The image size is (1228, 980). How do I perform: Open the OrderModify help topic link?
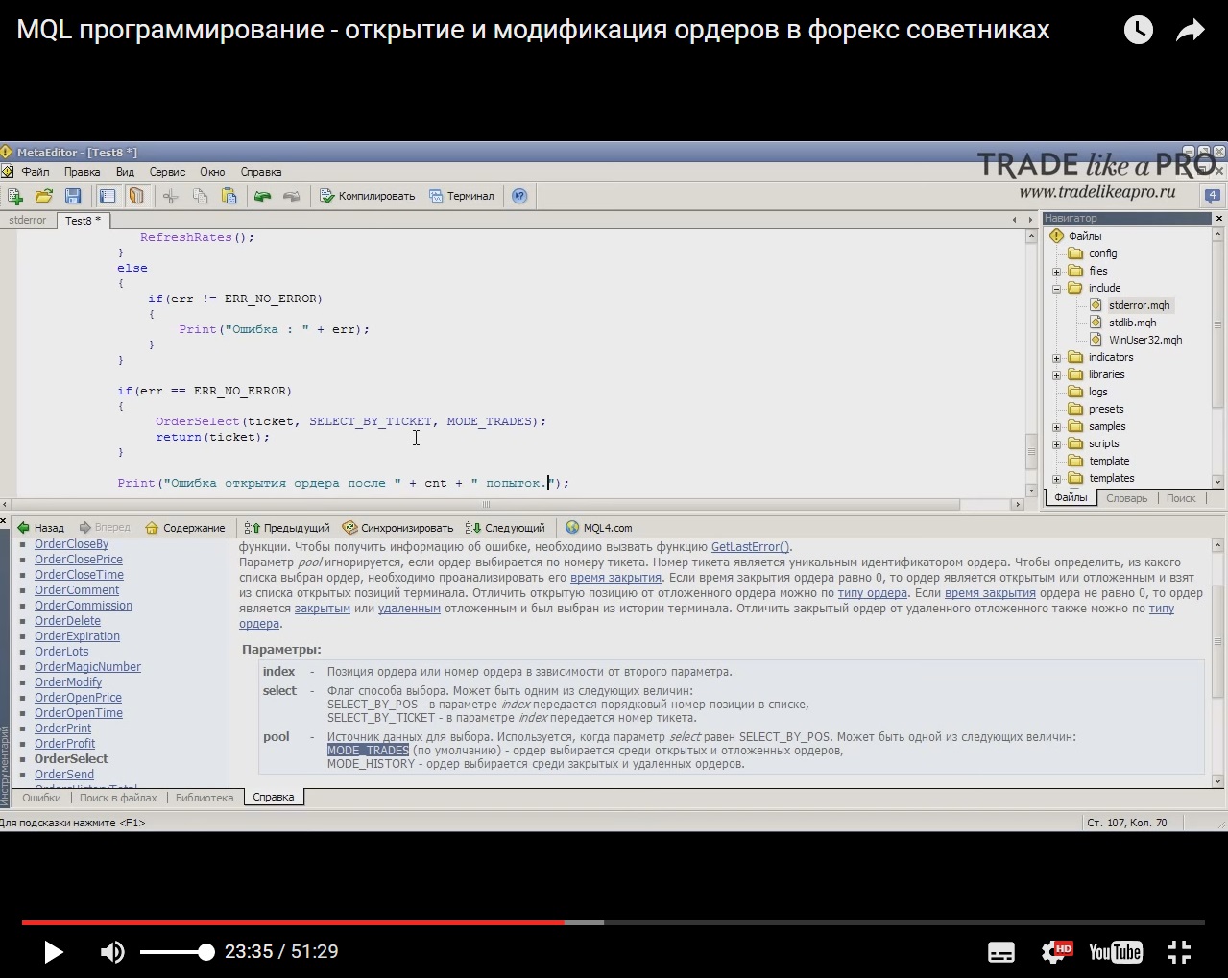point(68,682)
